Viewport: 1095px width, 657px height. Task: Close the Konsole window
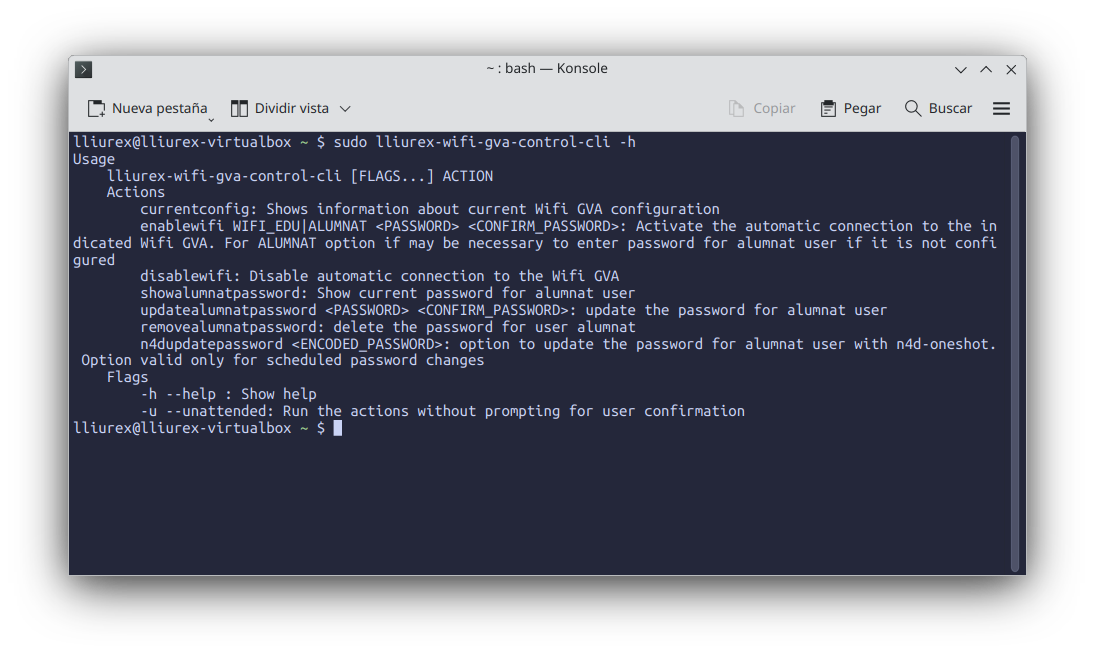tap(1011, 69)
